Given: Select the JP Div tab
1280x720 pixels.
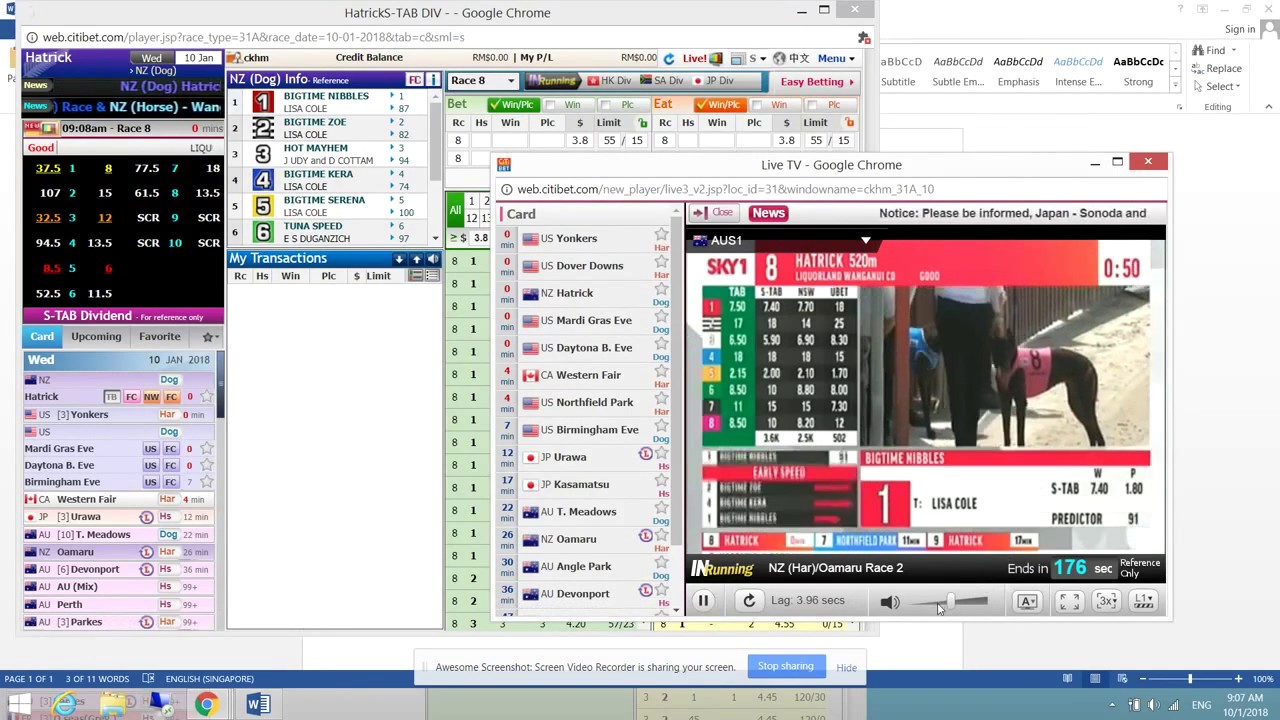Looking at the screenshot, I should pos(713,81).
